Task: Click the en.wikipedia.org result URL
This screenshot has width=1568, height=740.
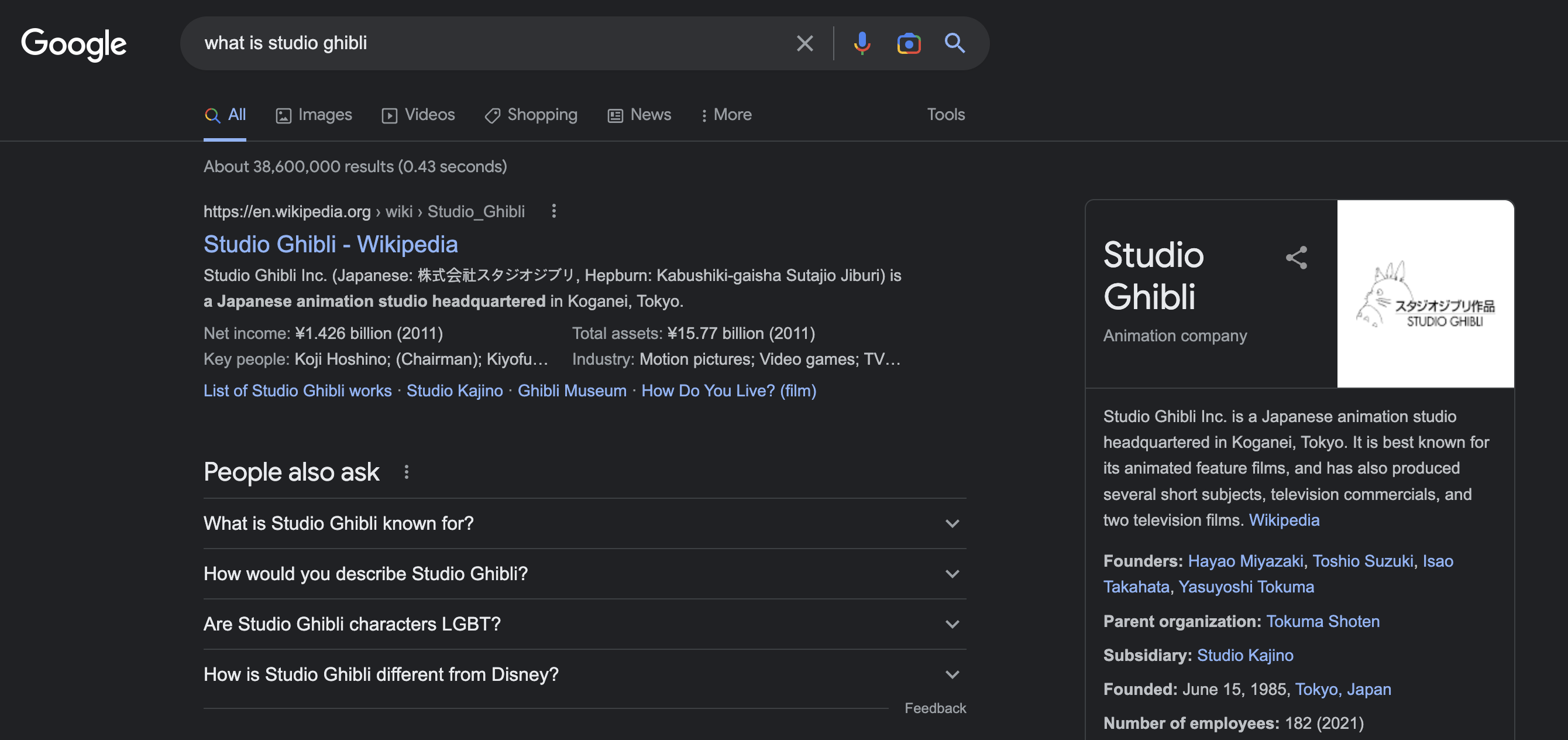Action: [364, 211]
